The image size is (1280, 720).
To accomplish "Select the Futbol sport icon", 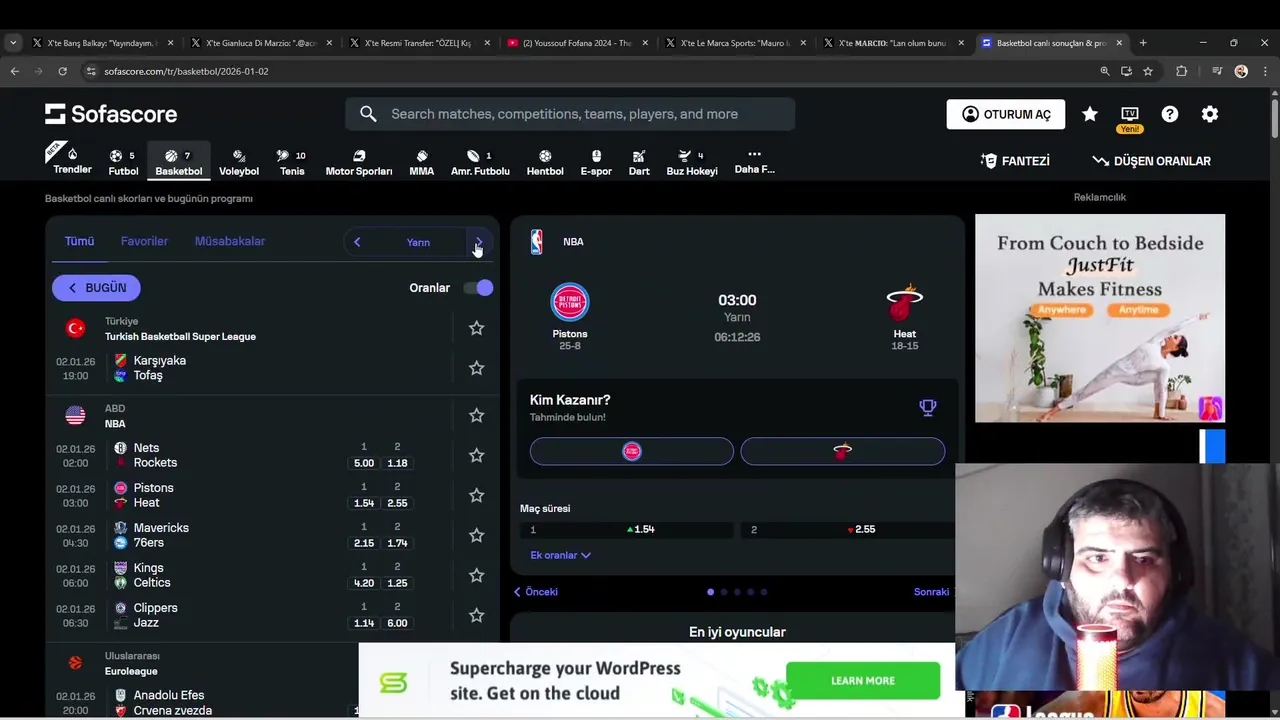I will [123, 162].
